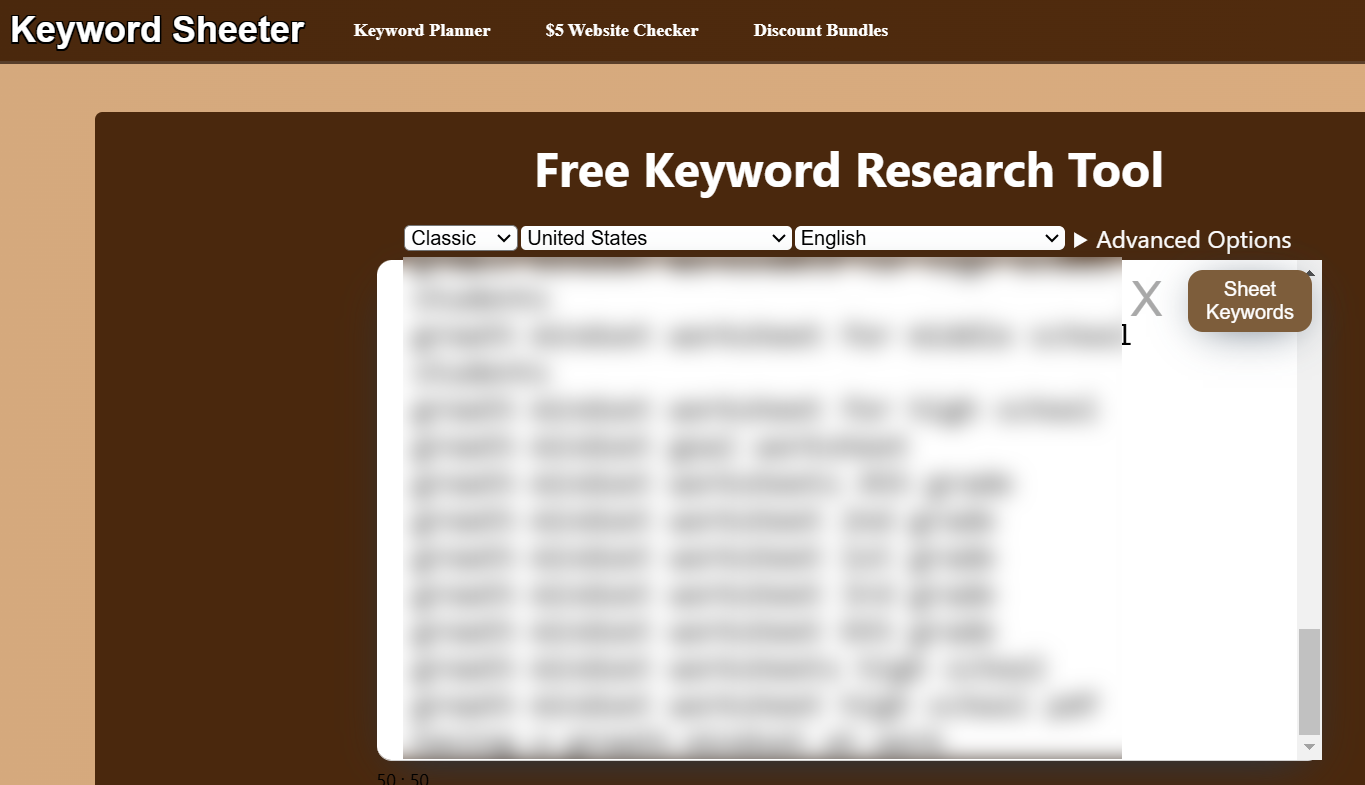The width and height of the screenshot is (1365, 785).
Task: Open the $5 Website Checker link
Action: coord(621,31)
